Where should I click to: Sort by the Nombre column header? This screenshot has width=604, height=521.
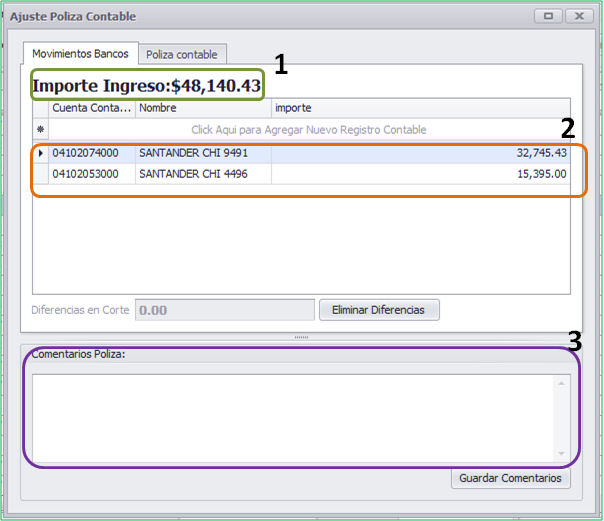pos(203,108)
